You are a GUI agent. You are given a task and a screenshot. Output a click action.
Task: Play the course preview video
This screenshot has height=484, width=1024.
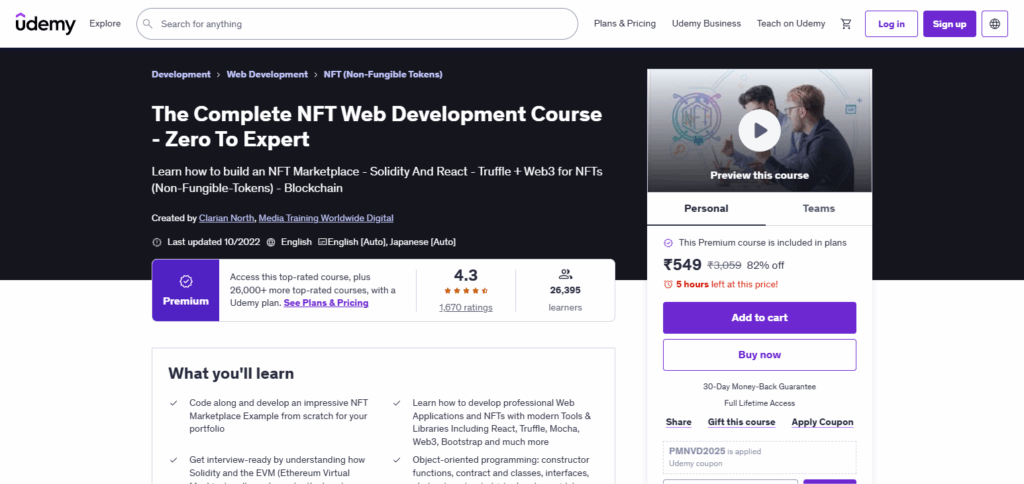[759, 130]
